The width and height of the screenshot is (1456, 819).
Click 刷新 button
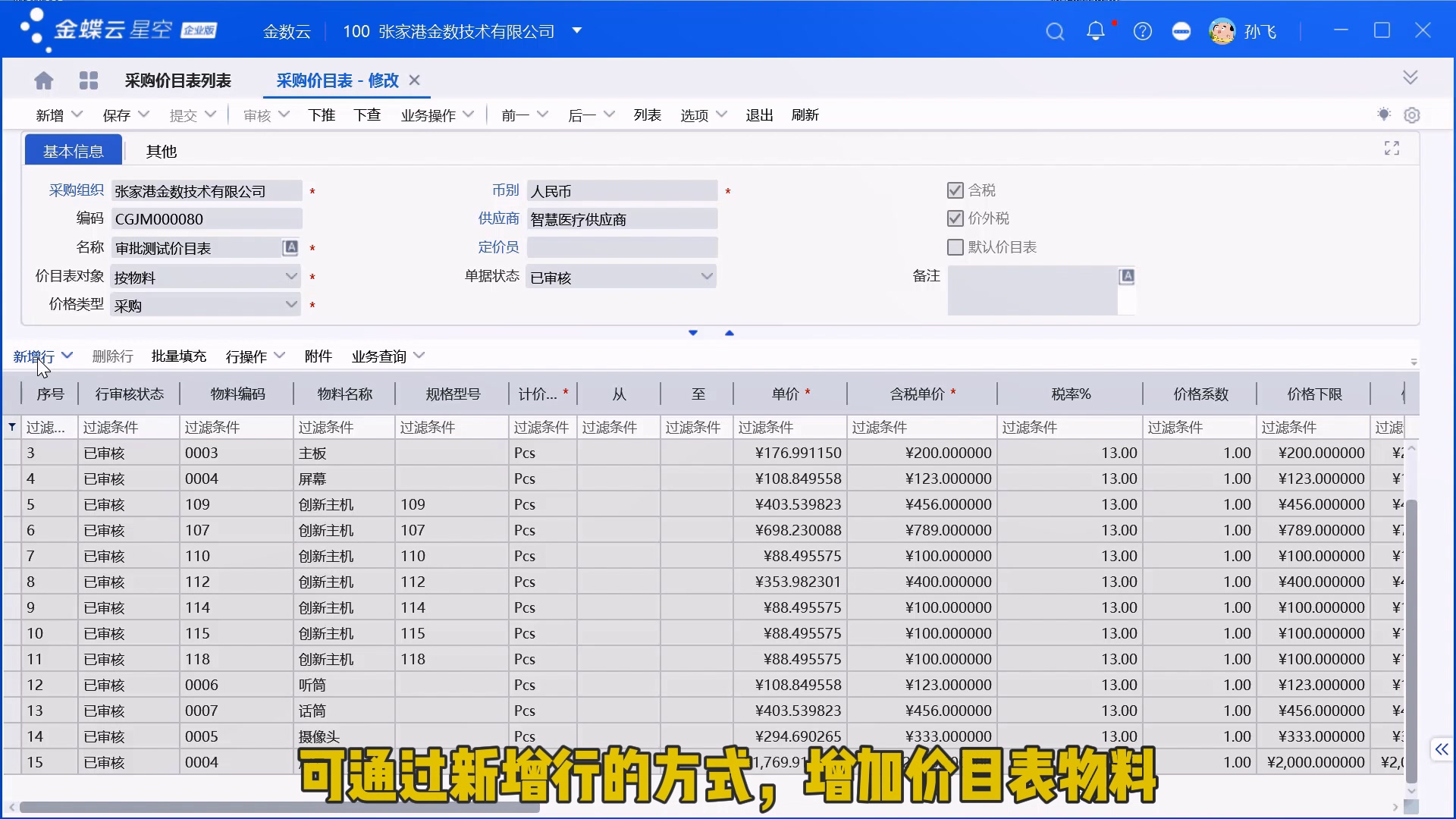point(805,115)
